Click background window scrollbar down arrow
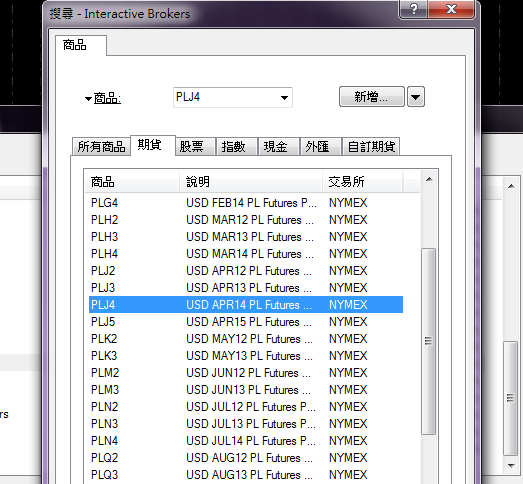The image size is (523, 484). pos(511,465)
